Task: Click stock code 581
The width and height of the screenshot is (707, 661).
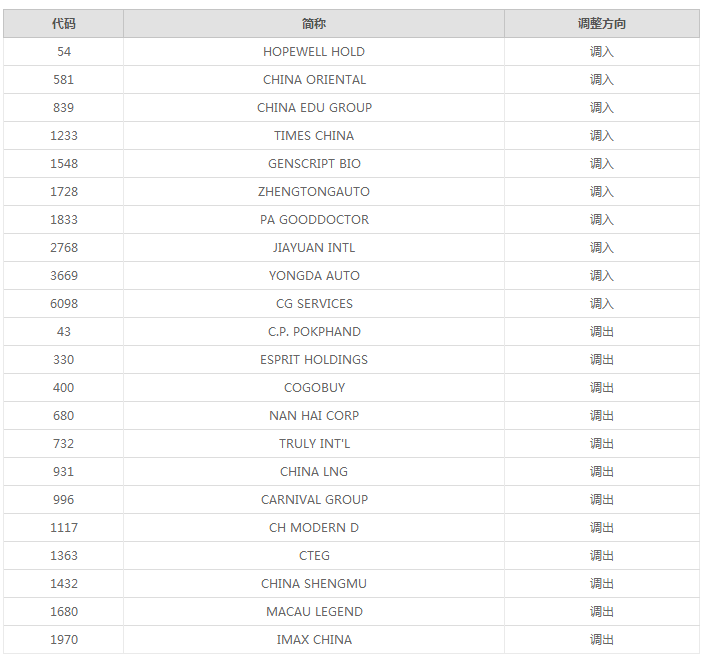Action: click(x=63, y=79)
